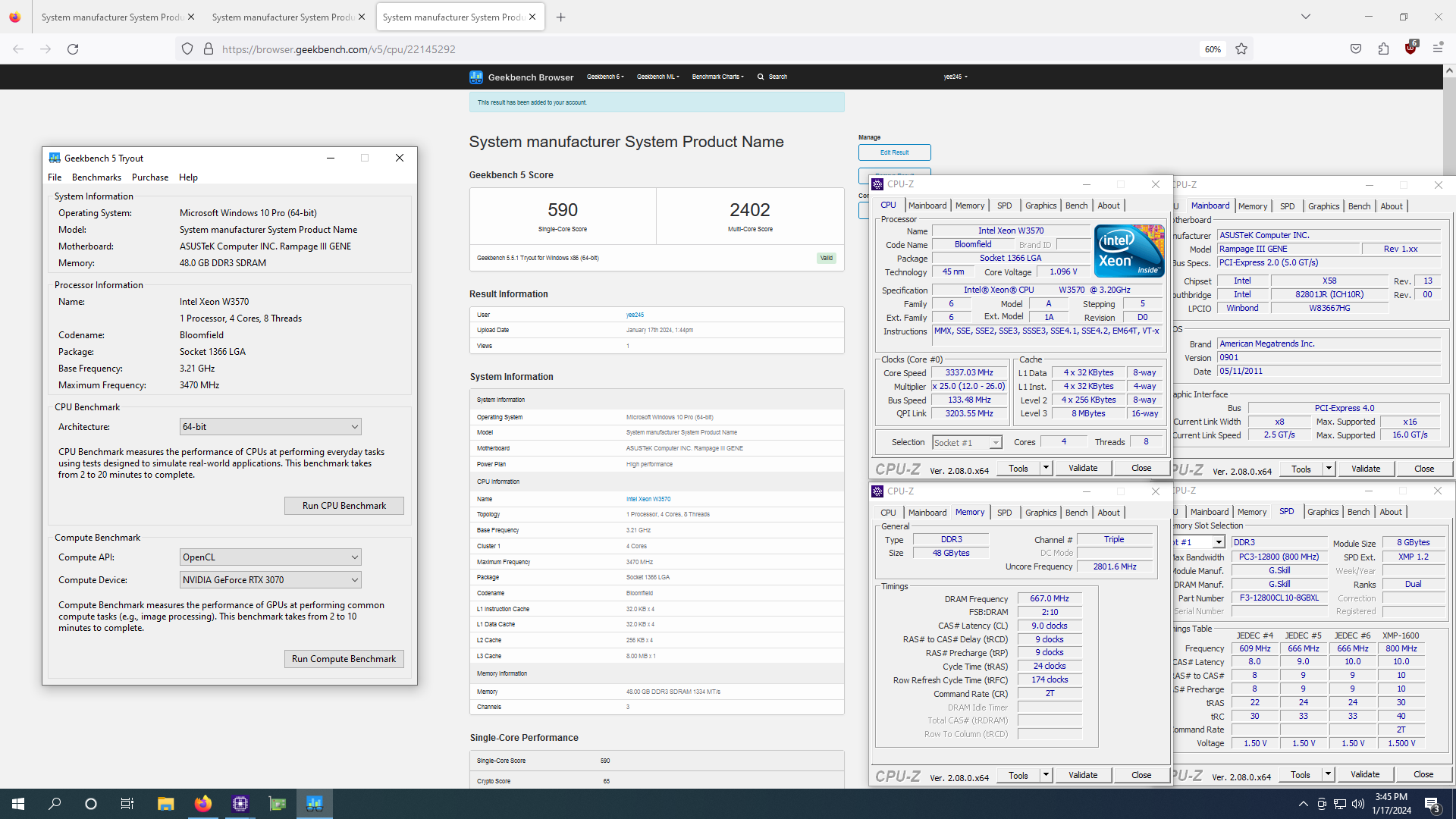1456x819 pixels.
Task: Open the yee245 account dropdown
Action: pos(955,77)
